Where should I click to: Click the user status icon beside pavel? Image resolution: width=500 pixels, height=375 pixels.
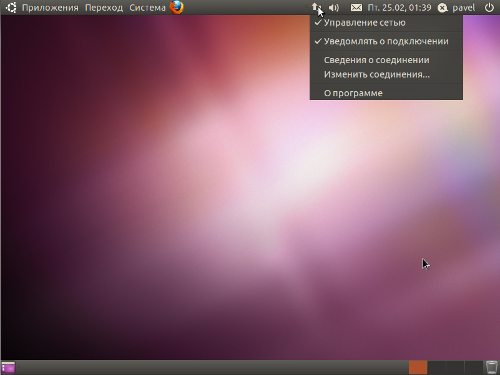(442, 8)
